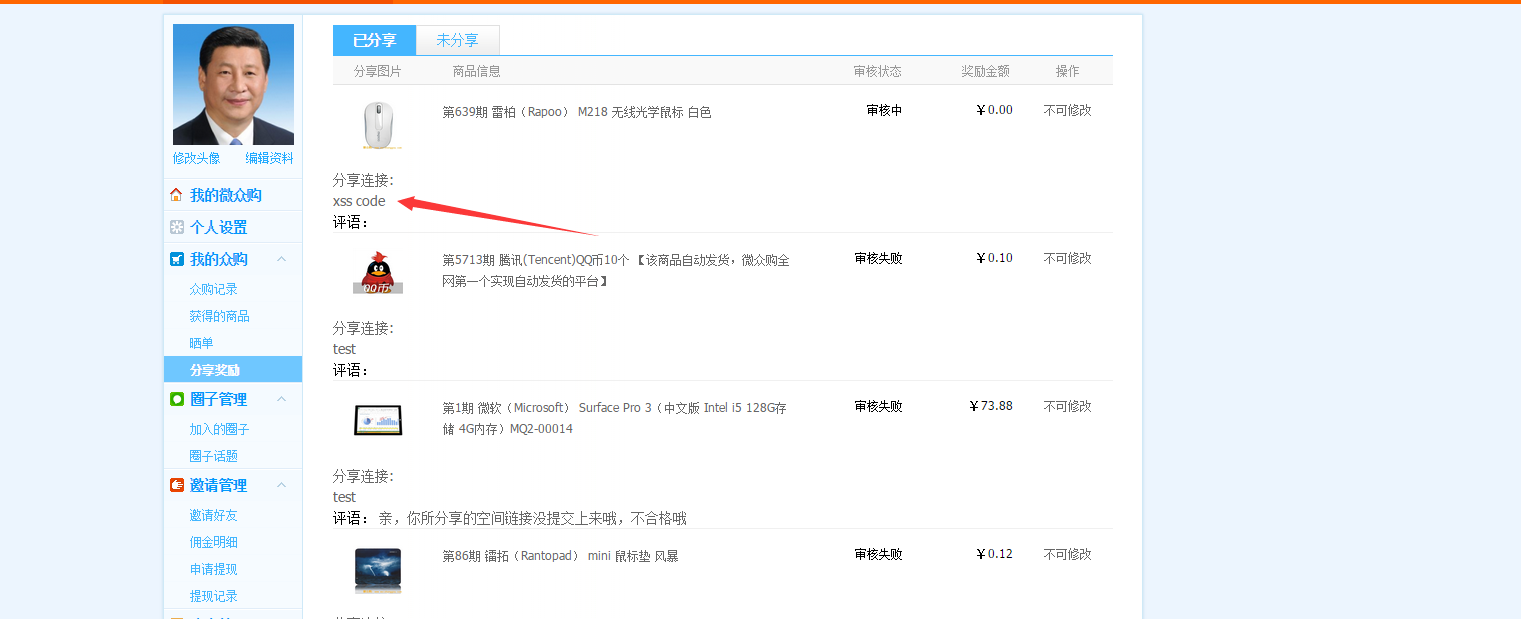Open 申请提现 in the sidebar

pos(213,569)
